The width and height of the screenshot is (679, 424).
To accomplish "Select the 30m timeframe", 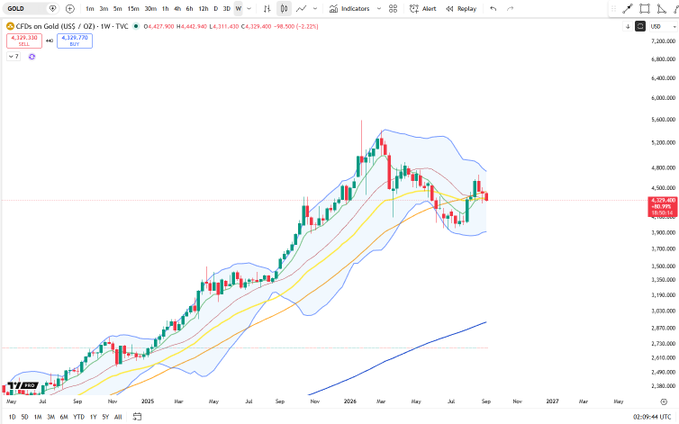I will pos(150,9).
